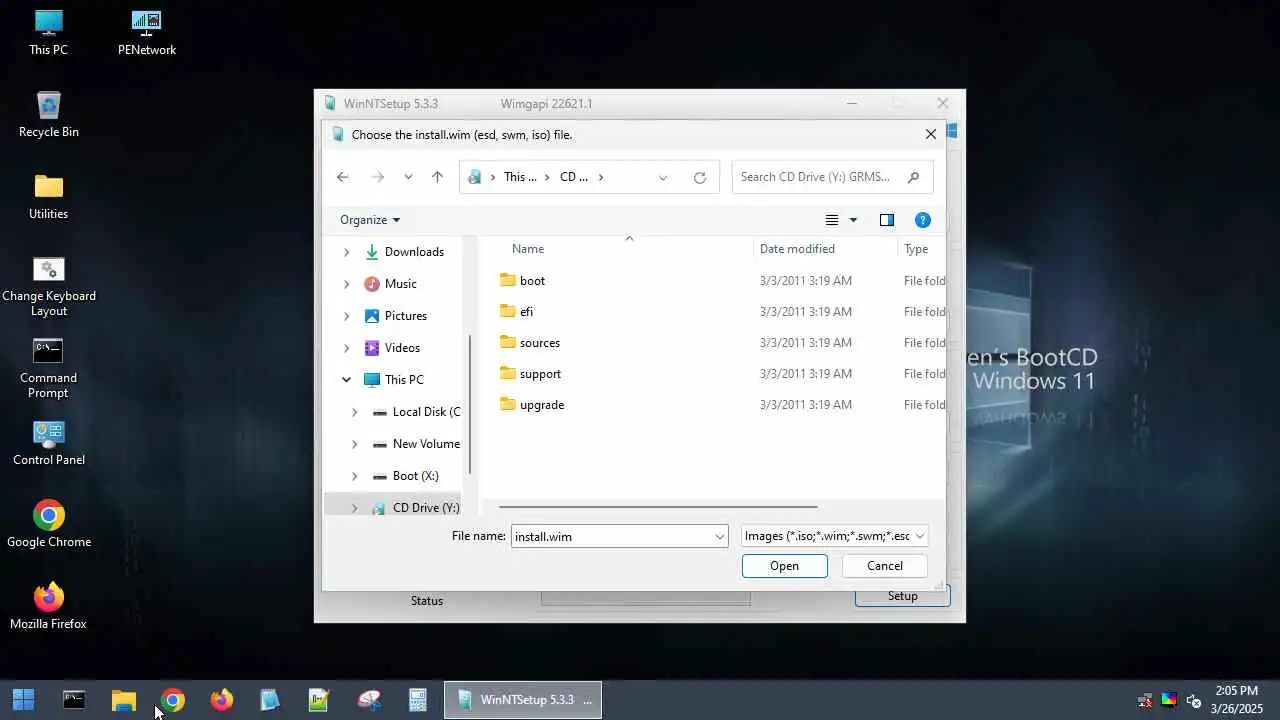
Task: Select the boot folder
Action: coord(532,281)
